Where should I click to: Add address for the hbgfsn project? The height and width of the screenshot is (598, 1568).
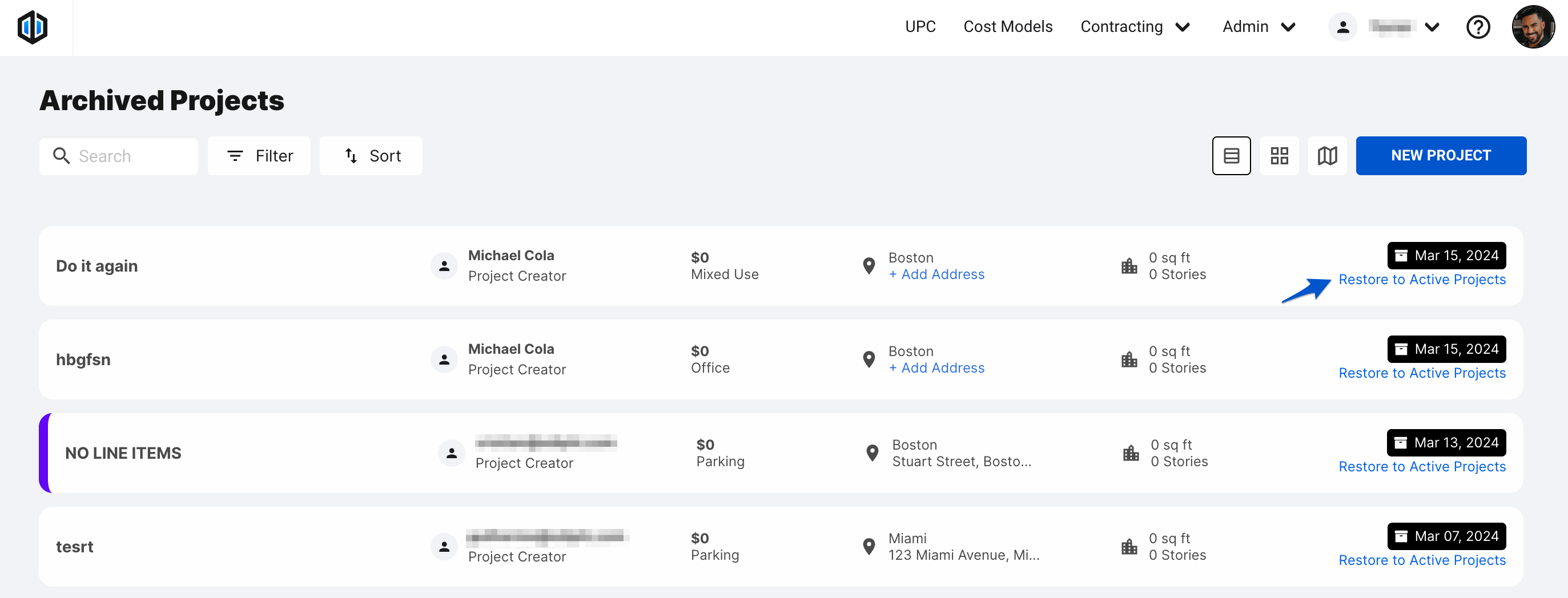click(x=936, y=368)
